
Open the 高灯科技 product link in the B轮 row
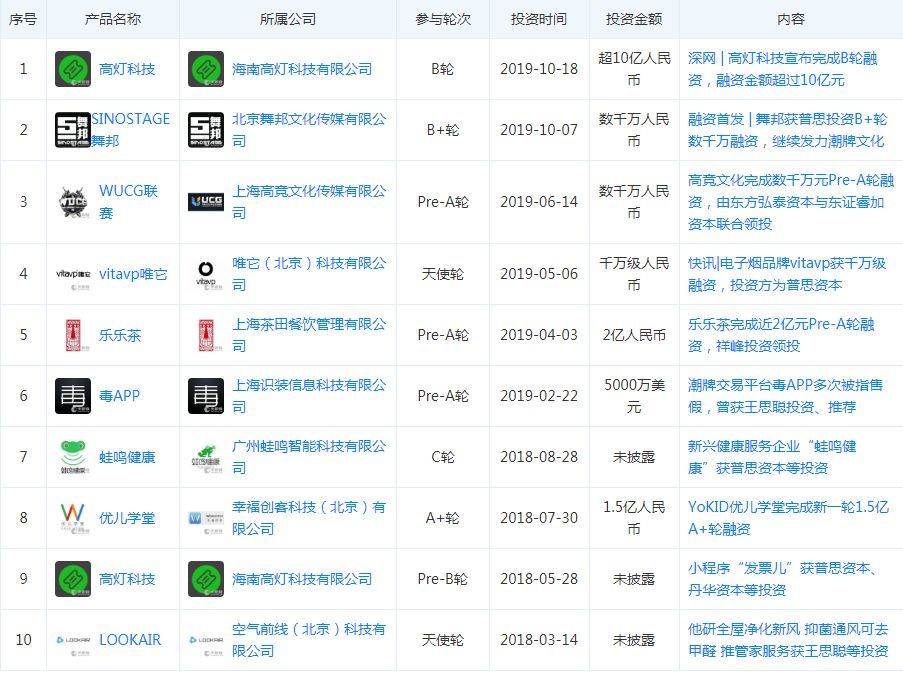pyautogui.click(x=127, y=69)
